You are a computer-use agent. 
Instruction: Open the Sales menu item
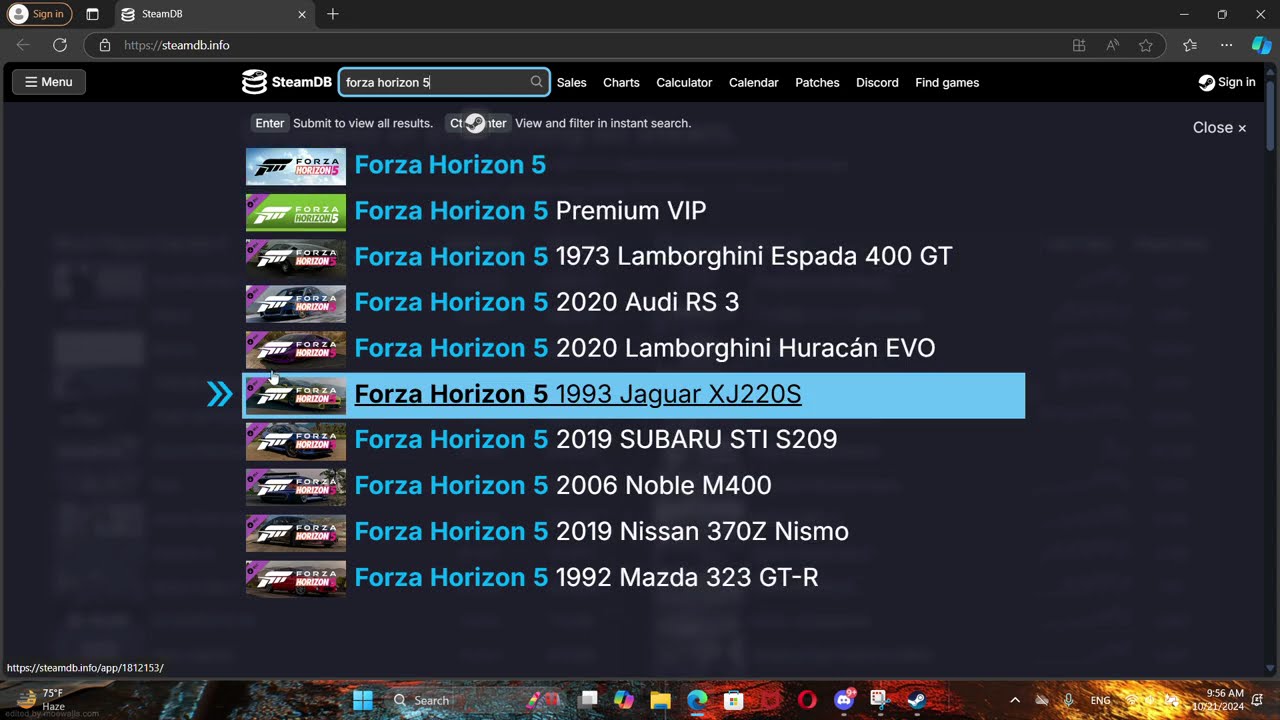(x=572, y=82)
